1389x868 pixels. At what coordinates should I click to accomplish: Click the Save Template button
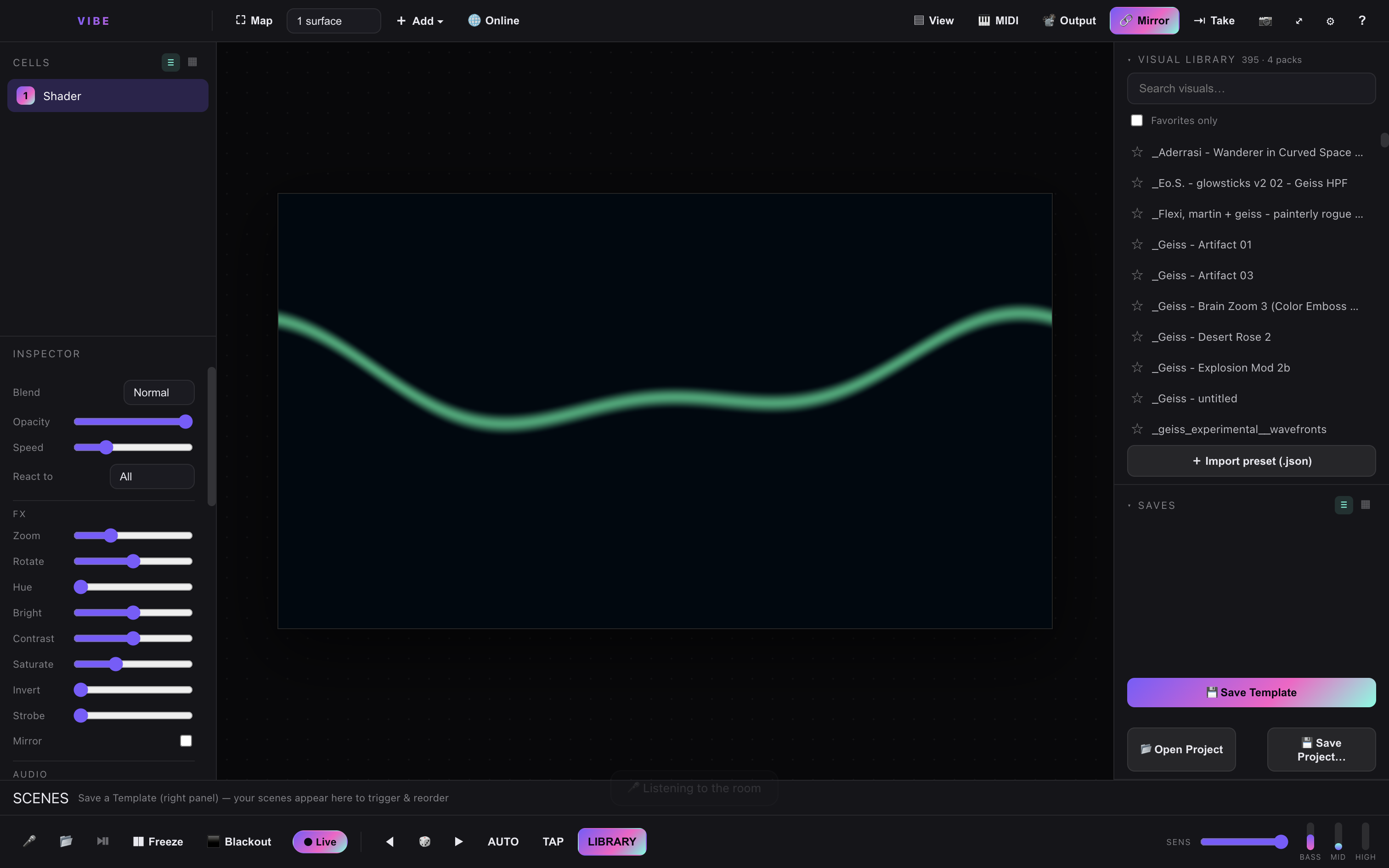click(x=1251, y=693)
